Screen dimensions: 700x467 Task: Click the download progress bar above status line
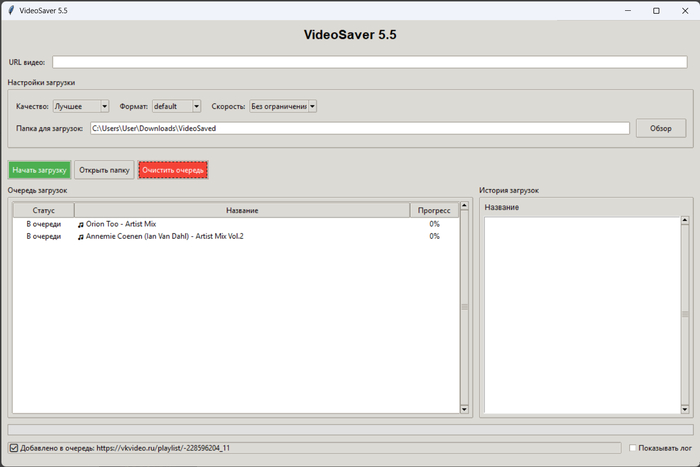pos(350,430)
